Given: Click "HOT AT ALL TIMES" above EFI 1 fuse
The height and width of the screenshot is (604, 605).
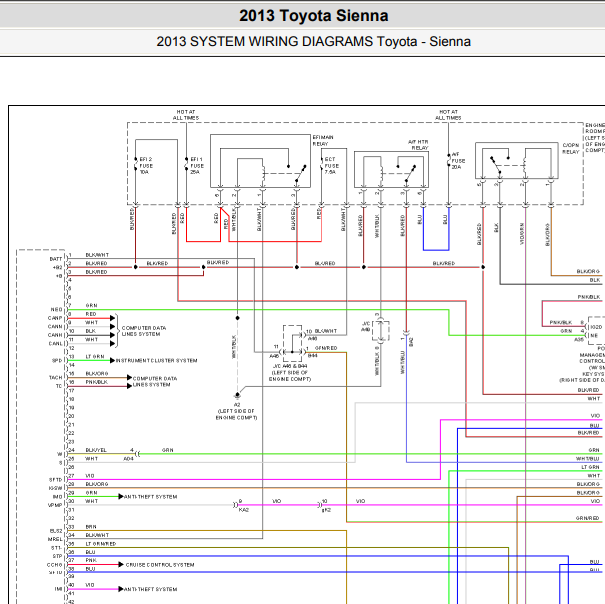Looking at the screenshot, I should pos(186,115).
